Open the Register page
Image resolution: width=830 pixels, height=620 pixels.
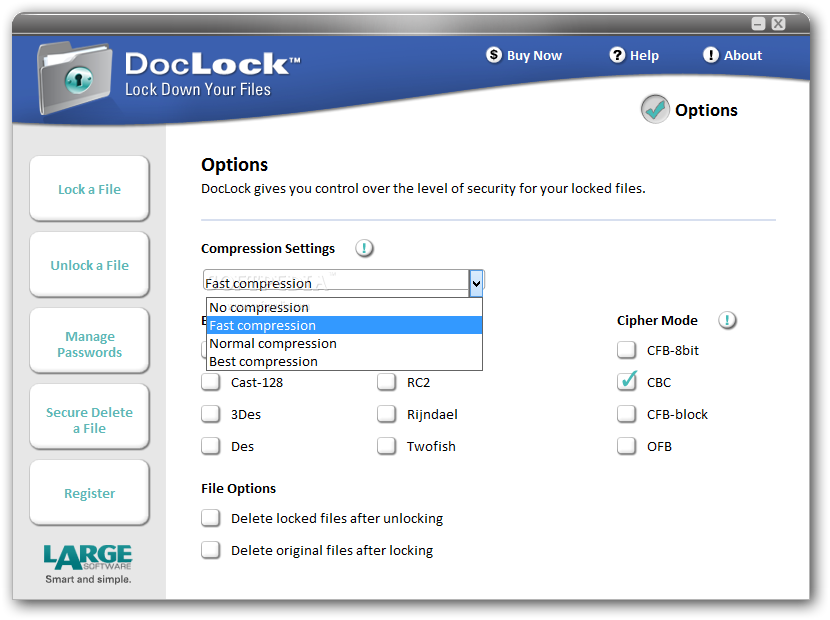(x=89, y=493)
